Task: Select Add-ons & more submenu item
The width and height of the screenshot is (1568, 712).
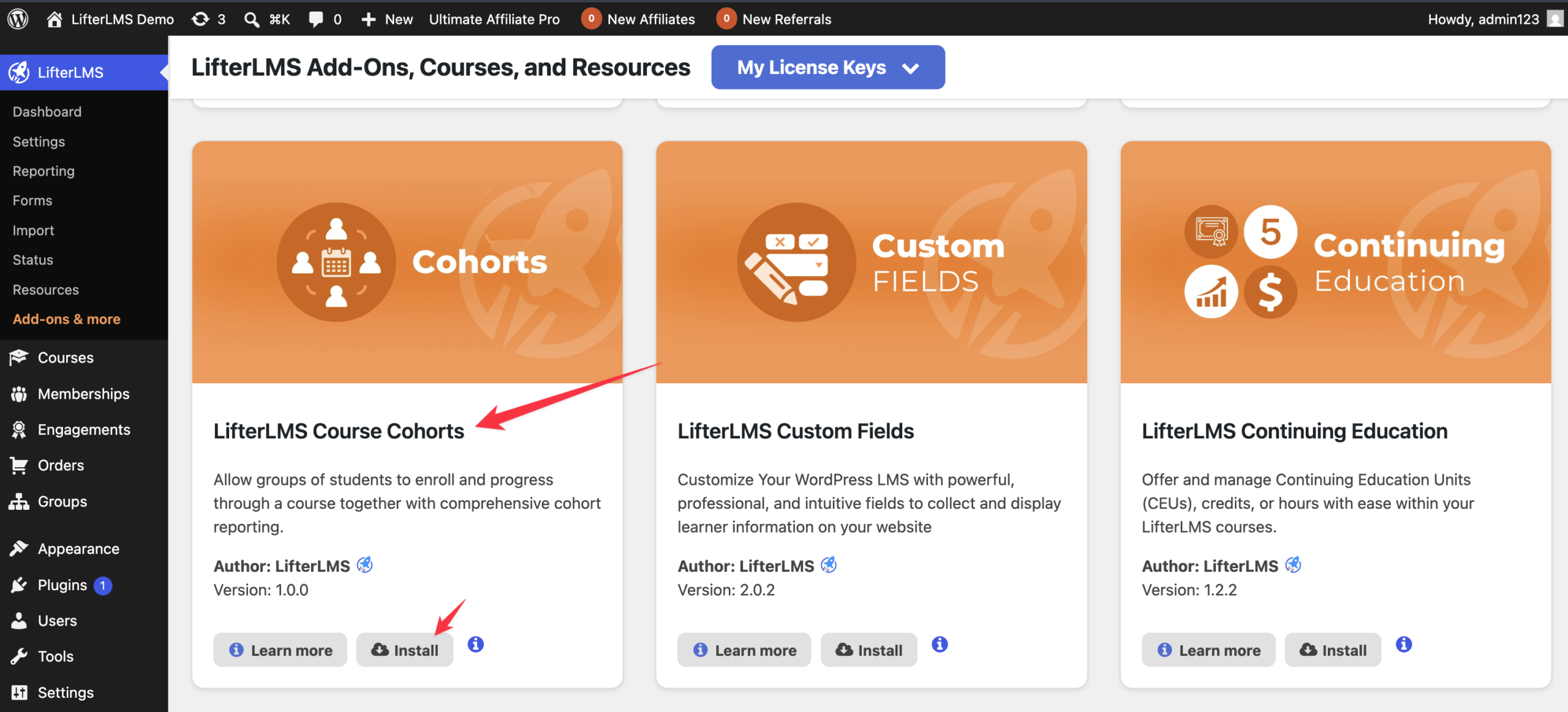Action: tap(67, 319)
